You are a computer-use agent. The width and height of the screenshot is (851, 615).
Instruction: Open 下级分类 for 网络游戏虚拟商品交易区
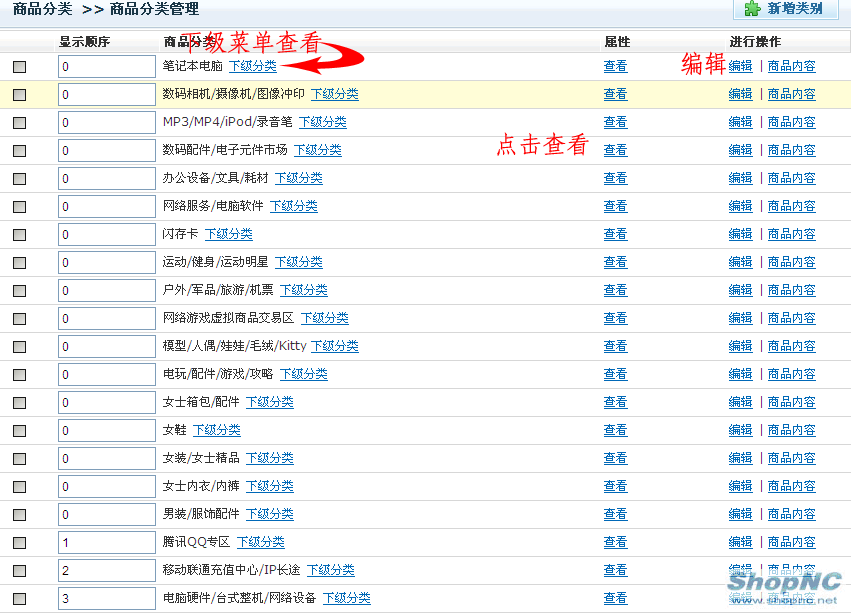[x=325, y=318]
